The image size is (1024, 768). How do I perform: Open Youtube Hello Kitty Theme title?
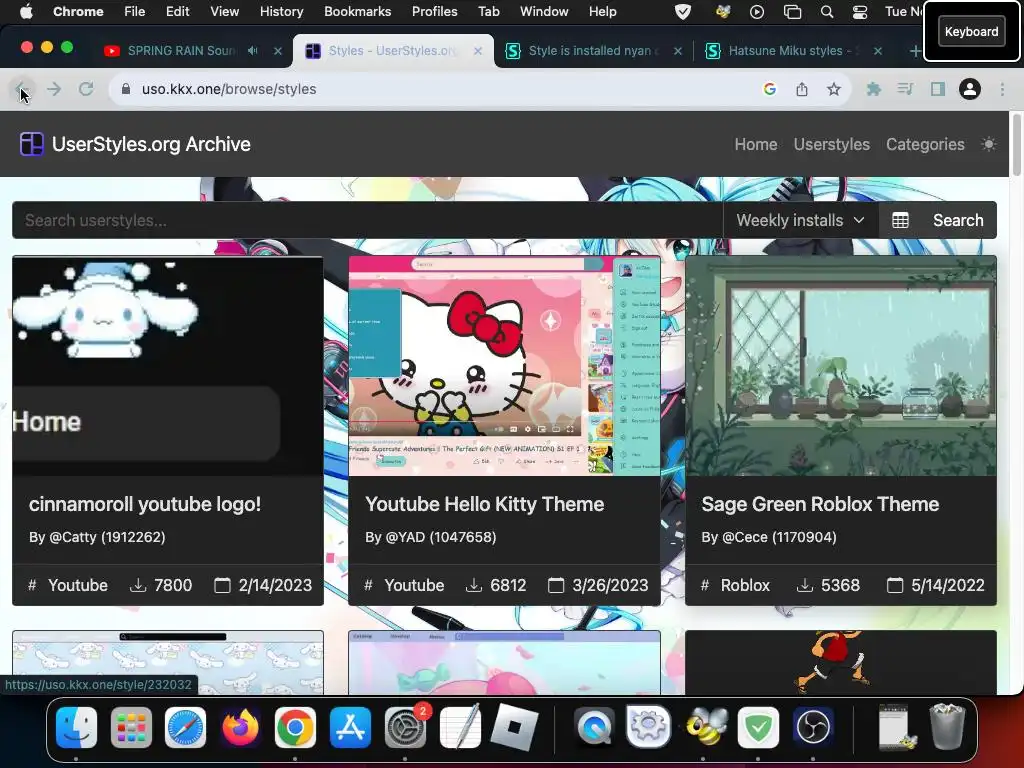[x=485, y=504]
